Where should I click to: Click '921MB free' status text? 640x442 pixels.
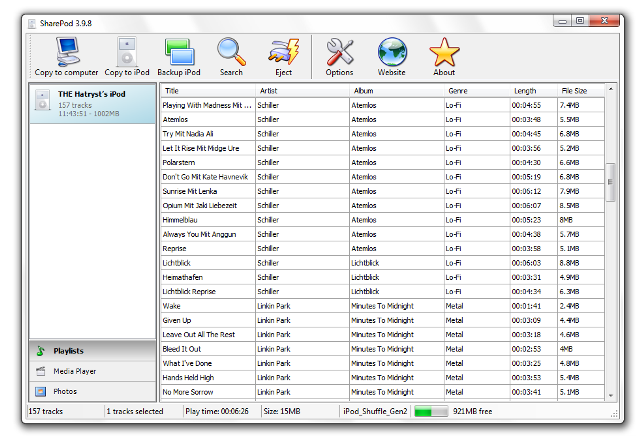pyautogui.click(x=472, y=411)
